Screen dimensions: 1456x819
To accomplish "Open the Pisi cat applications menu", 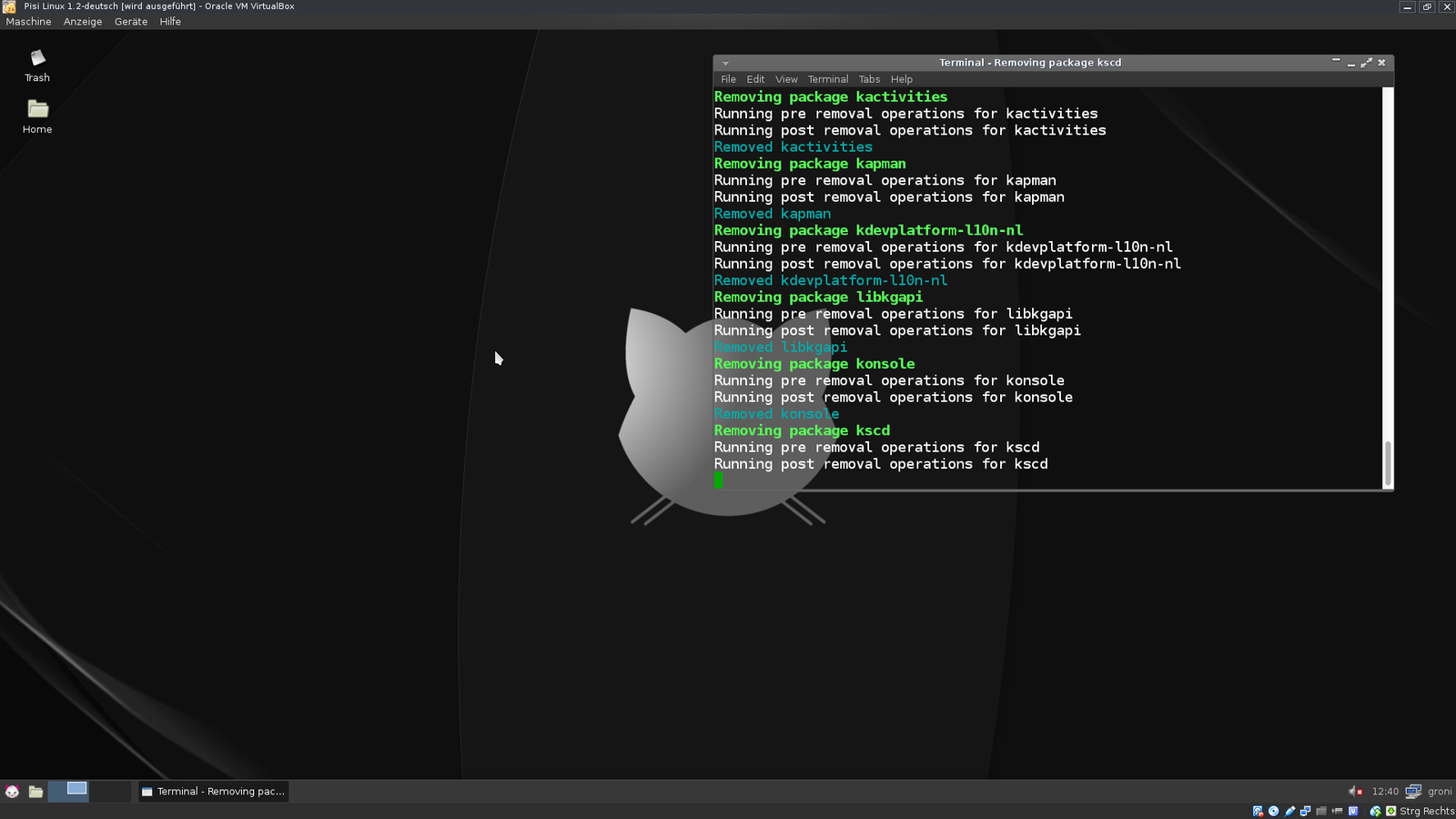I will point(12,792).
